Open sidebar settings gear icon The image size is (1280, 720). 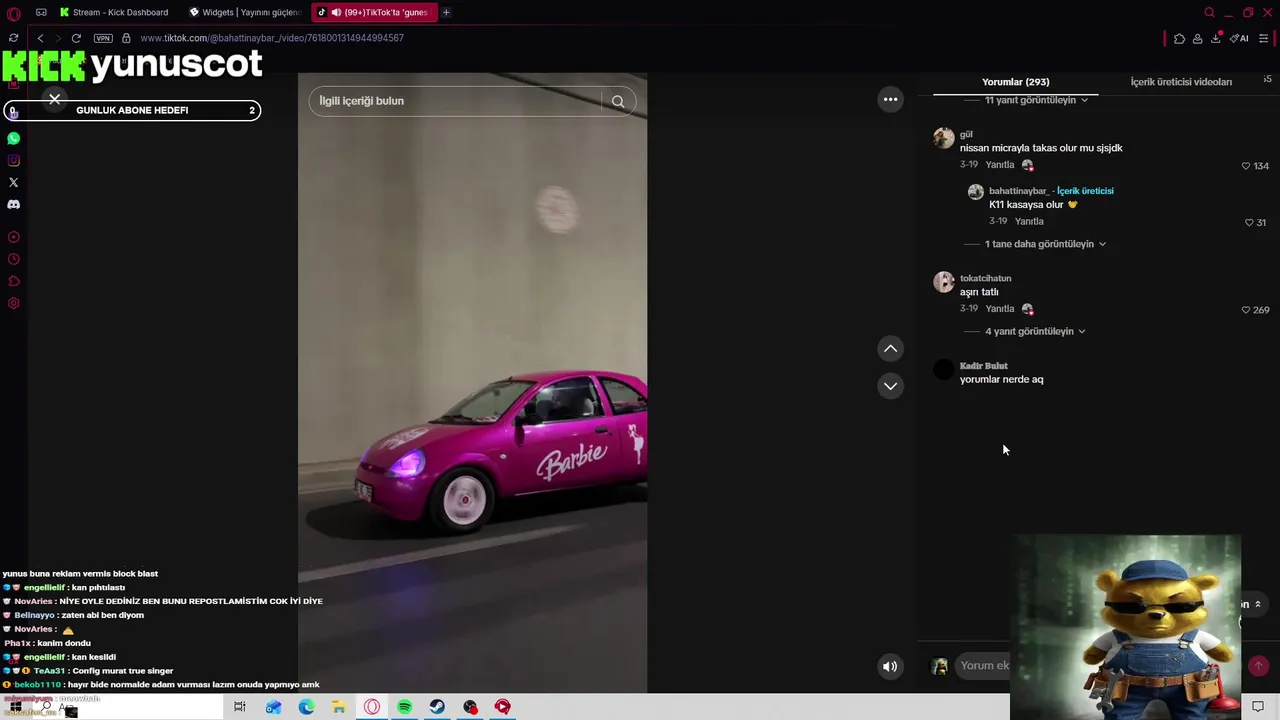click(13, 303)
